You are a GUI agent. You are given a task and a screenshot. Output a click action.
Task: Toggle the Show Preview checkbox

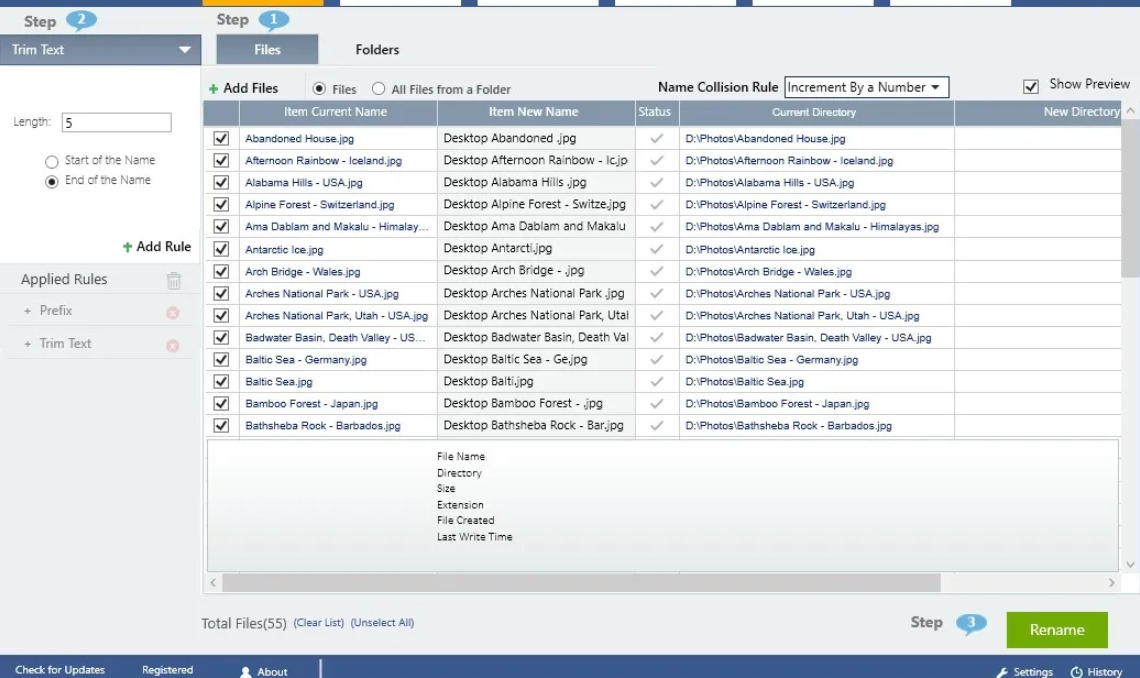(x=1030, y=86)
